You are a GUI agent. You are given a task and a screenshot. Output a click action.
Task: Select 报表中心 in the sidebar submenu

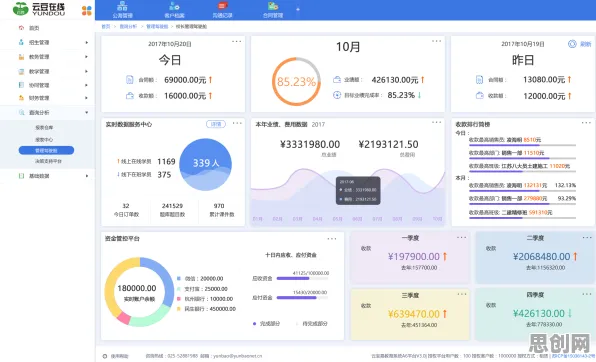(44, 140)
